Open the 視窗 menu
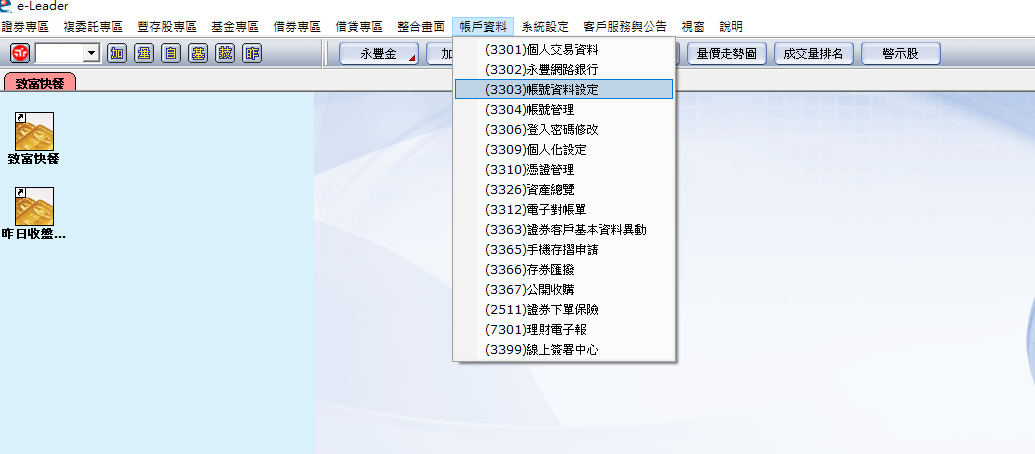Image resolution: width=1035 pixels, height=454 pixels. (693, 27)
